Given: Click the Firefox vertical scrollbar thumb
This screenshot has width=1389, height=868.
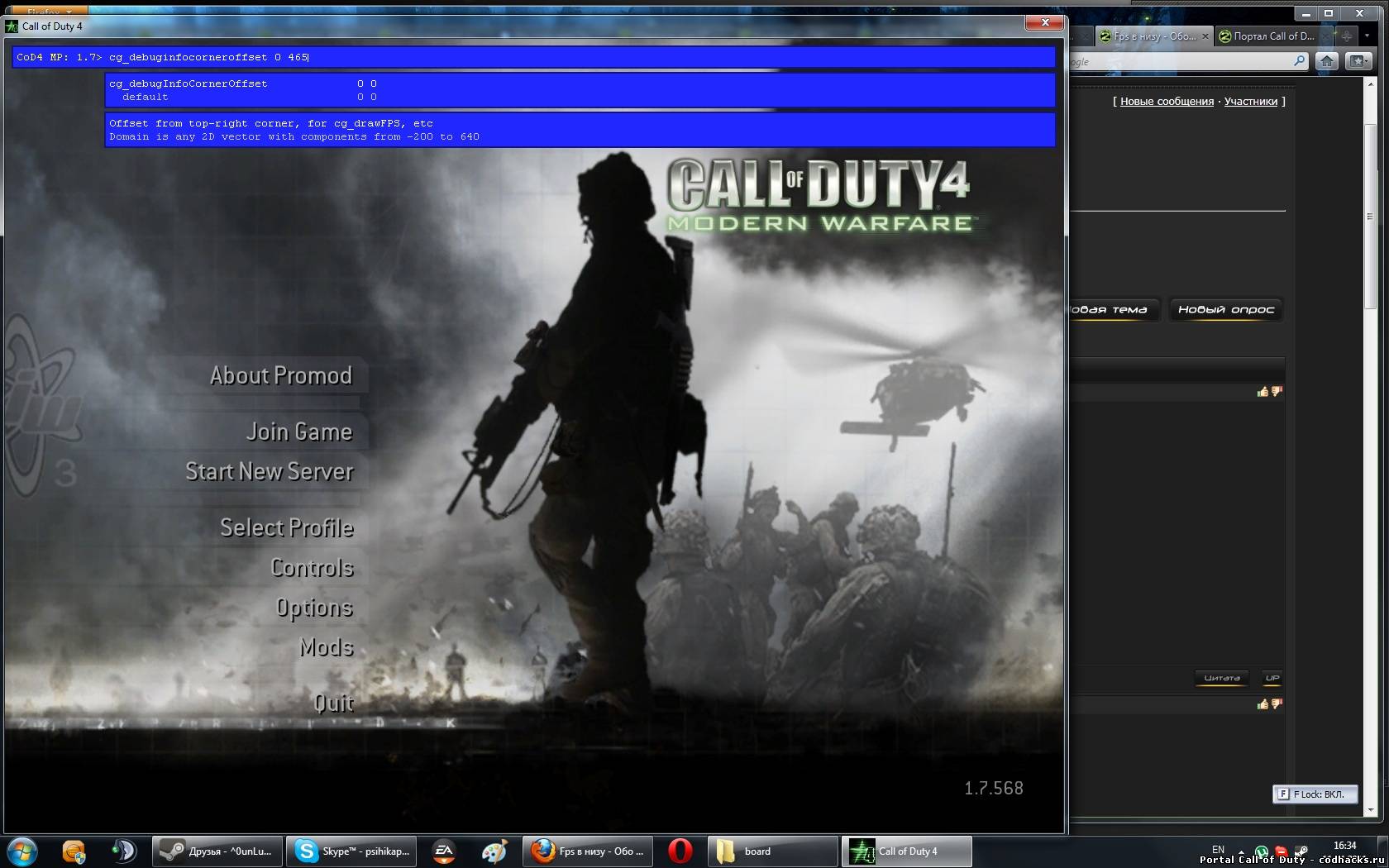Looking at the screenshot, I should tap(1370, 216).
